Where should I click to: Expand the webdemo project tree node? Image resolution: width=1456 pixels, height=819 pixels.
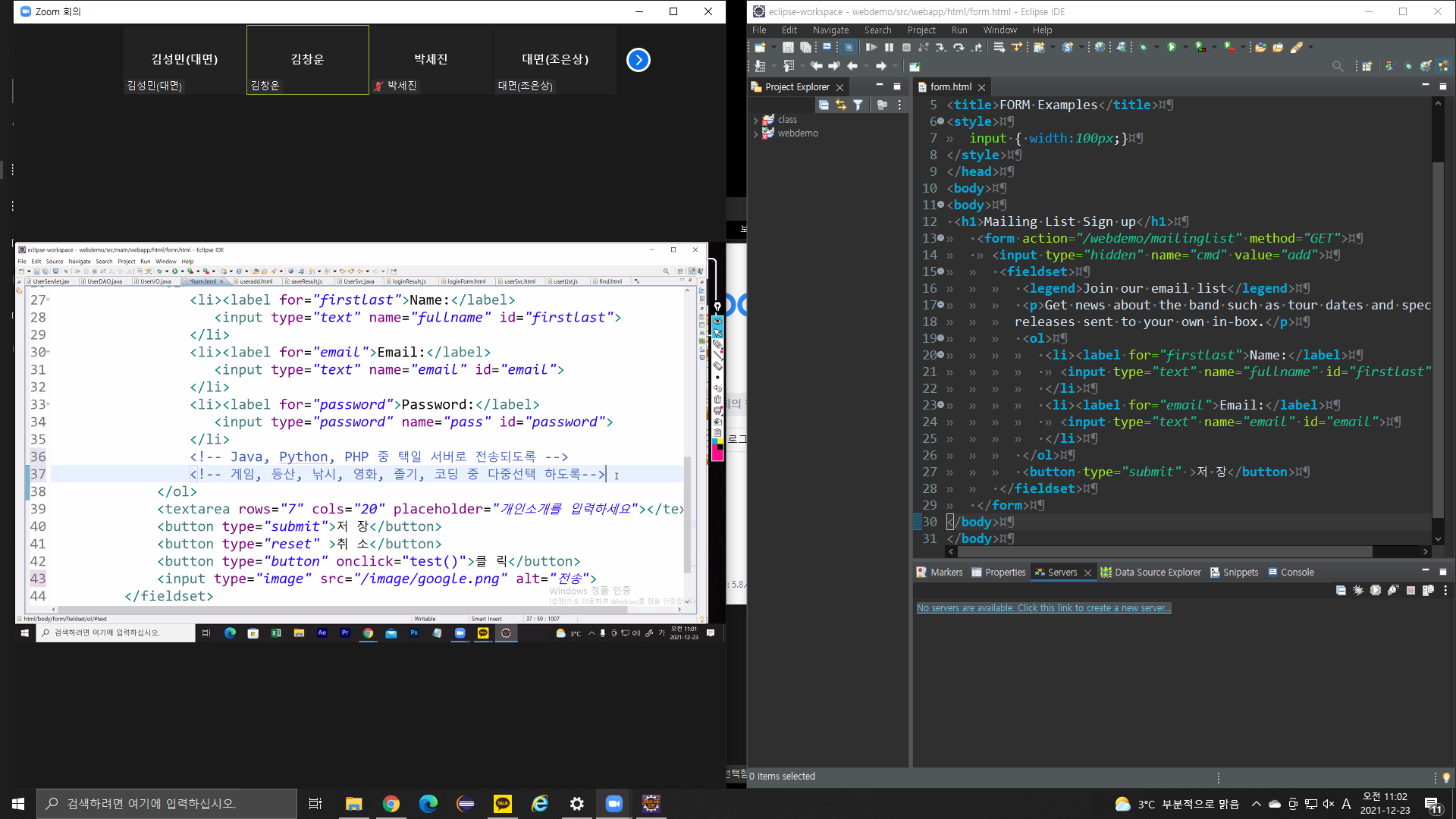point(756,133)
